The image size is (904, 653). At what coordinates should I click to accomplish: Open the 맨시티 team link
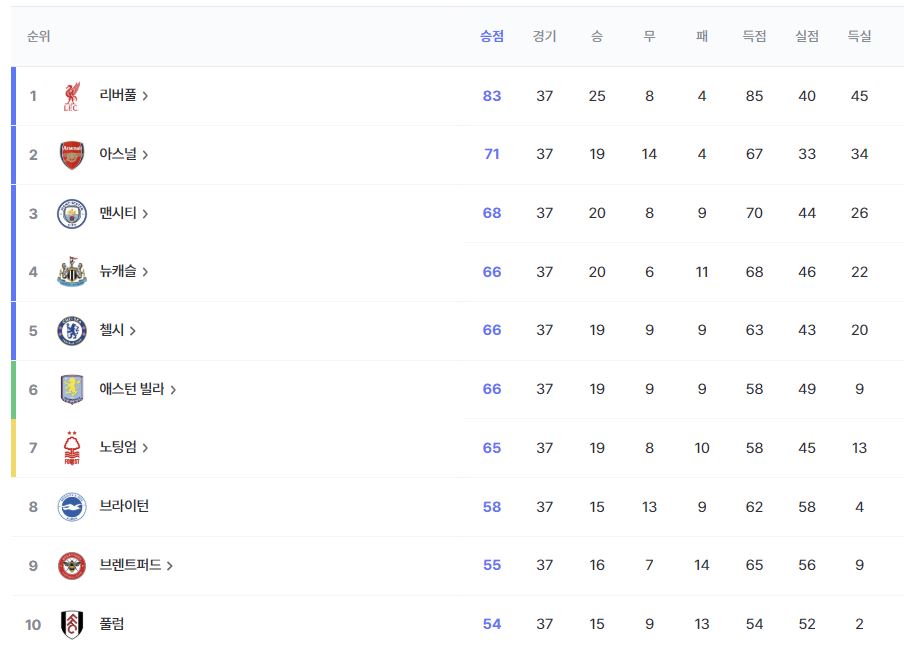point(118,213)
